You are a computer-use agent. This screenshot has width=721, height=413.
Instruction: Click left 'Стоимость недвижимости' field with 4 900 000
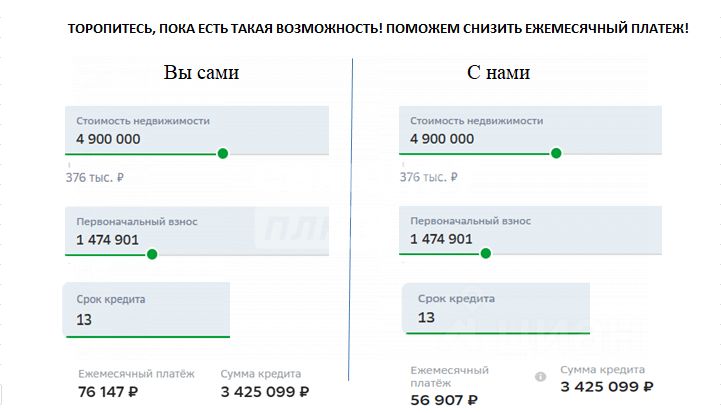click(x=197, y=130)
